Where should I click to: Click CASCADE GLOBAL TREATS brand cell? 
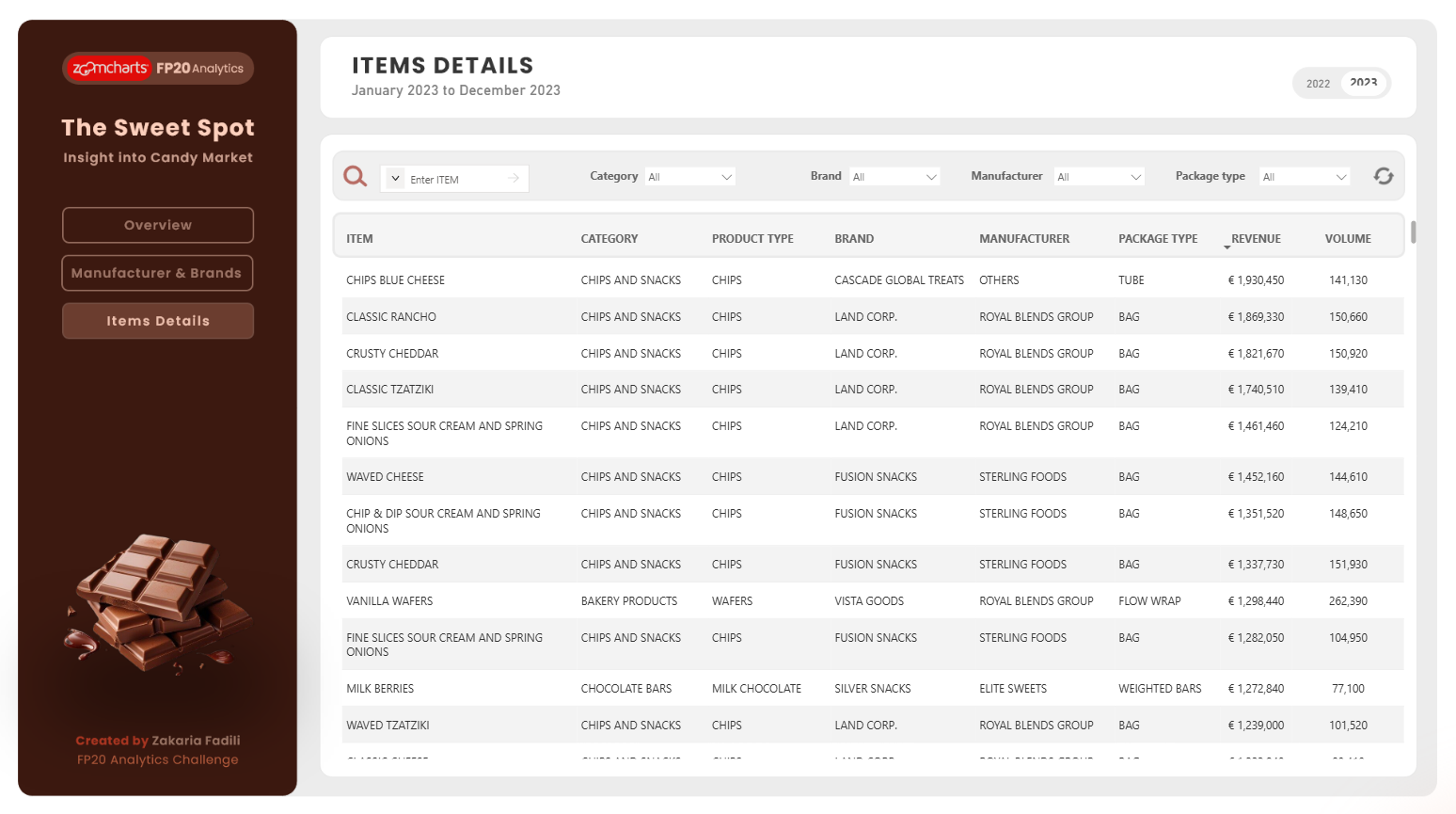tap(899, 280)
